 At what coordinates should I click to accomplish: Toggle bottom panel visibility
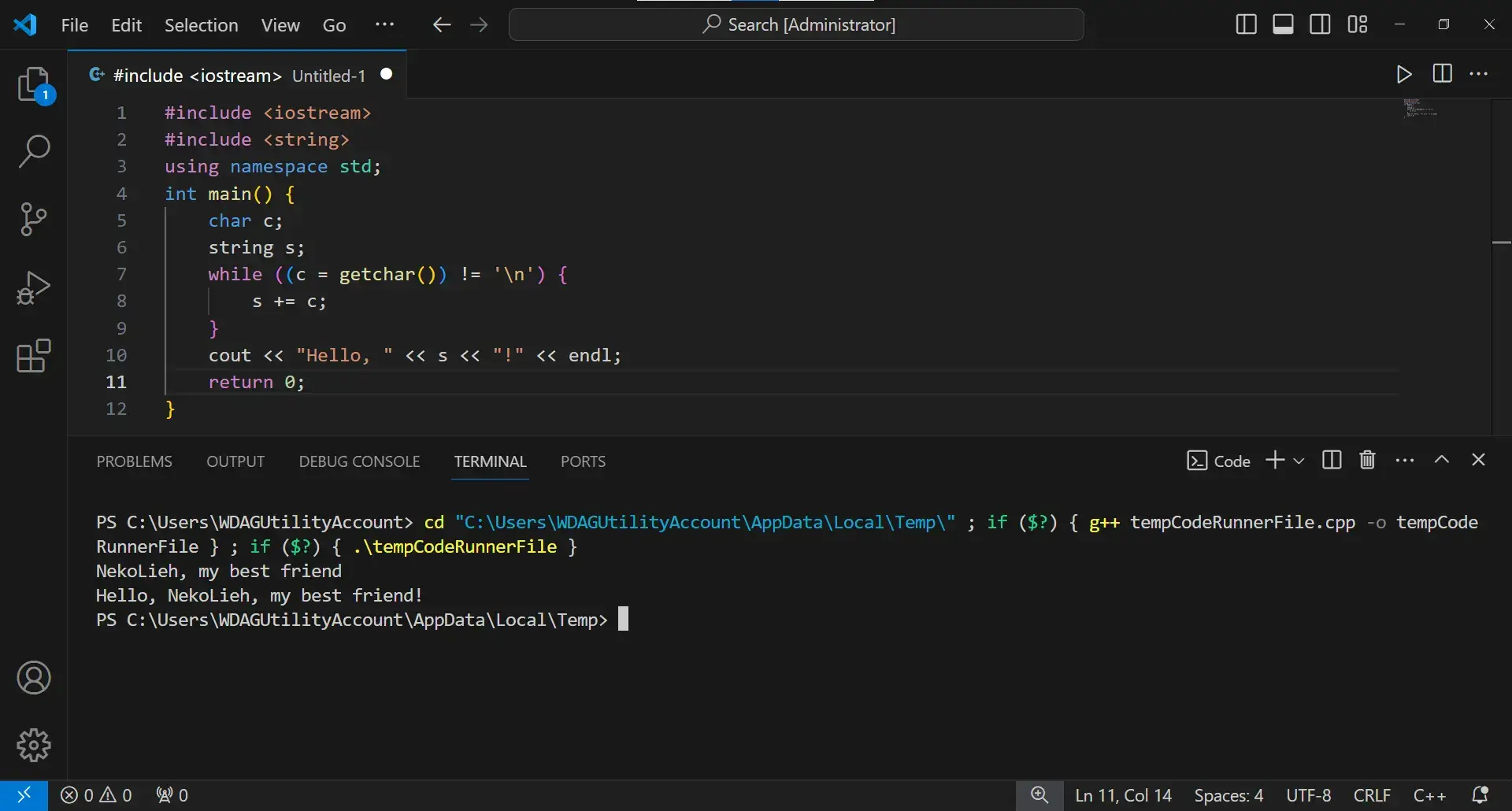click(x=1283, y=24)
